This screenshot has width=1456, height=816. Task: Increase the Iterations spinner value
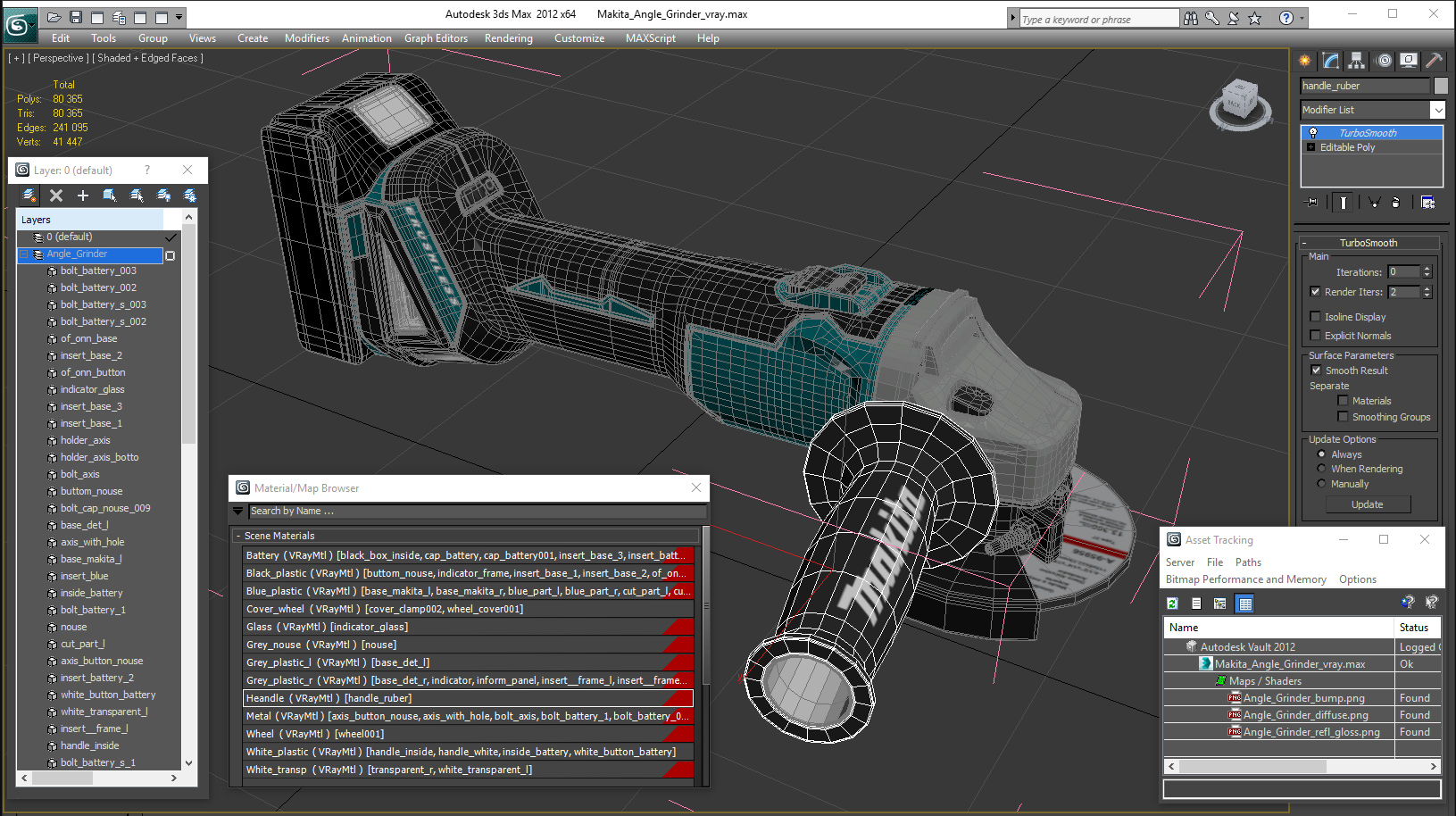(x=1427, y=269)
